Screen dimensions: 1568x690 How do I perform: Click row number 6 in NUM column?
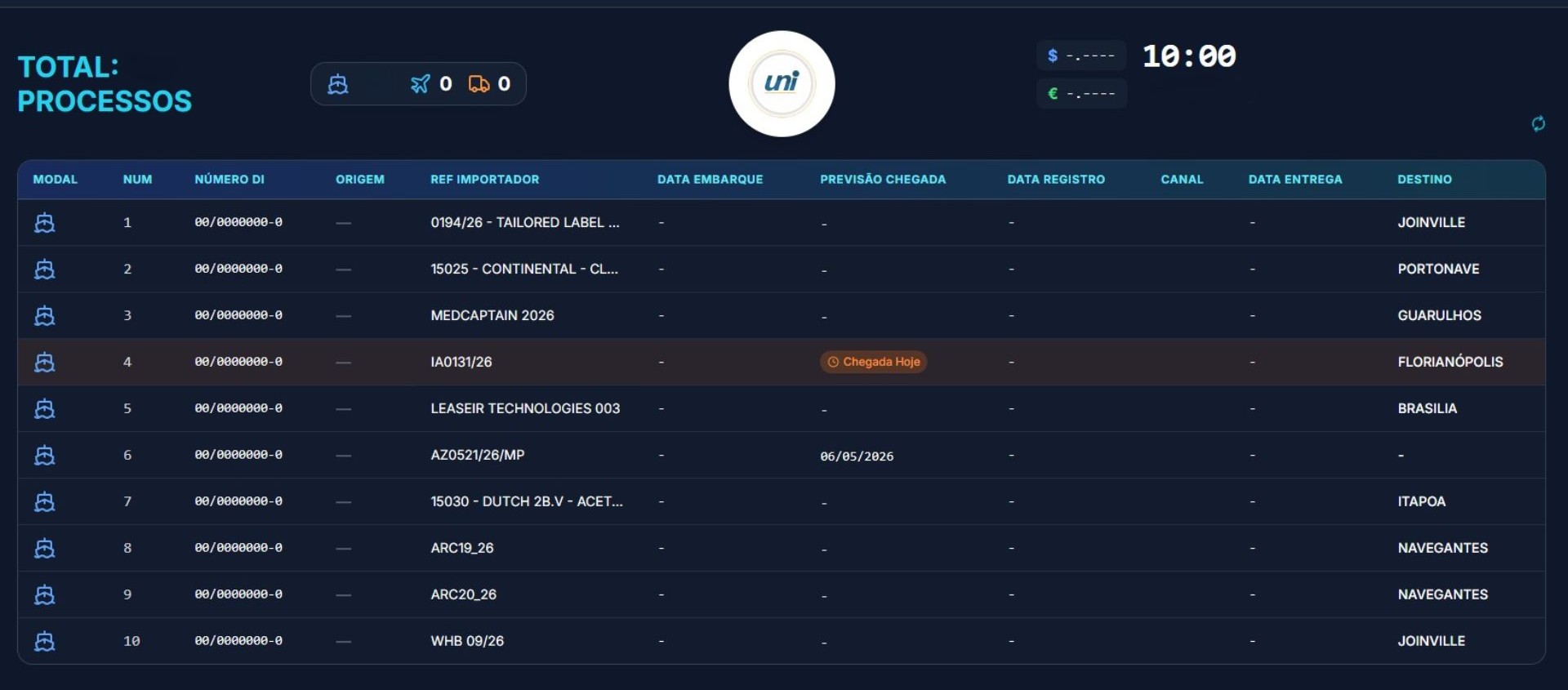127,455
